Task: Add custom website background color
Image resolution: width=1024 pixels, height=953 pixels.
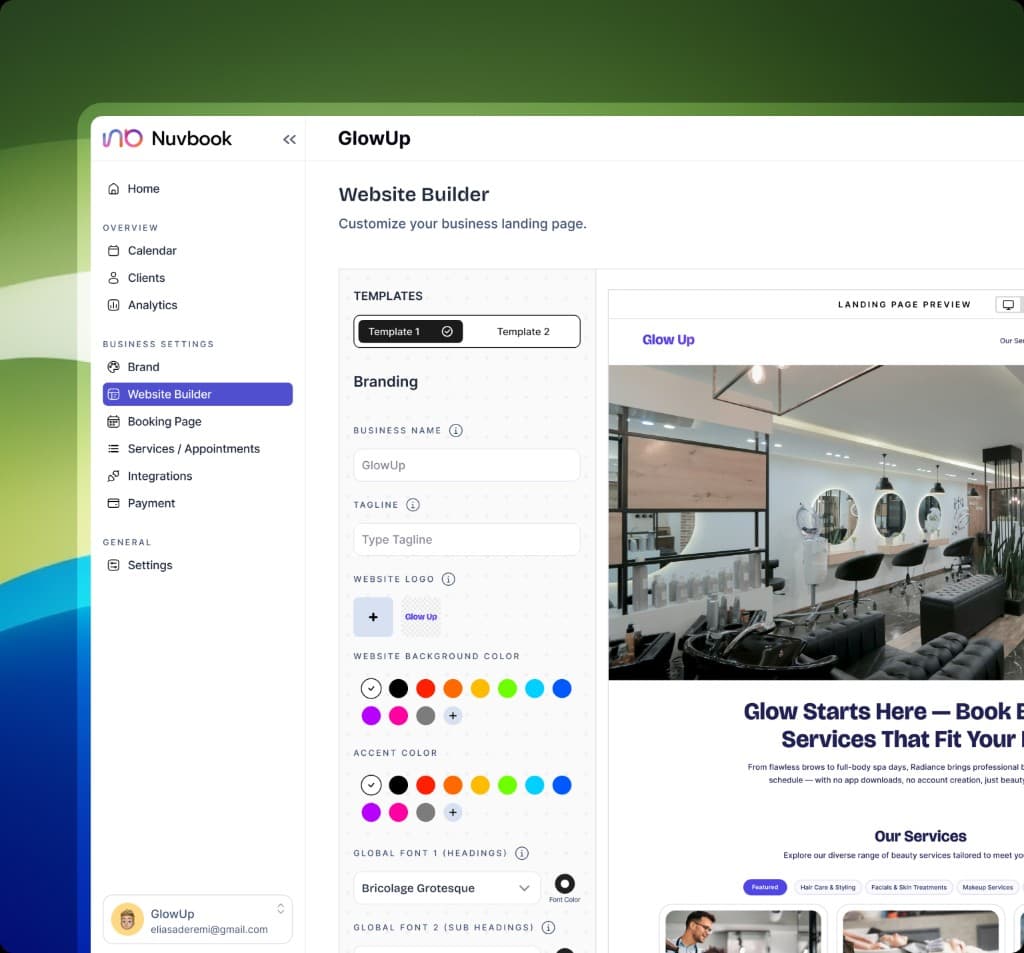Action: point(453,716)
